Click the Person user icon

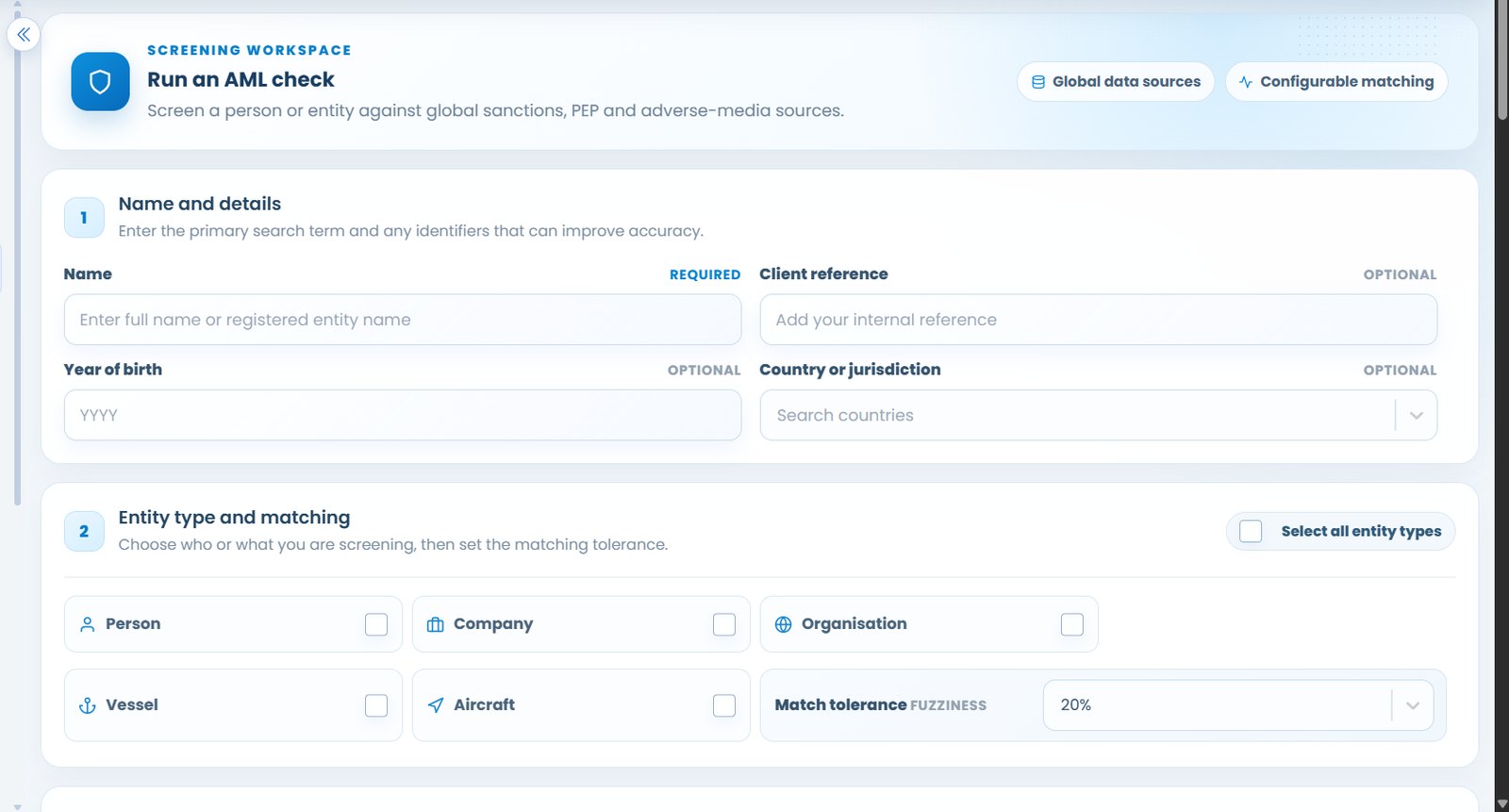[88, 624]
